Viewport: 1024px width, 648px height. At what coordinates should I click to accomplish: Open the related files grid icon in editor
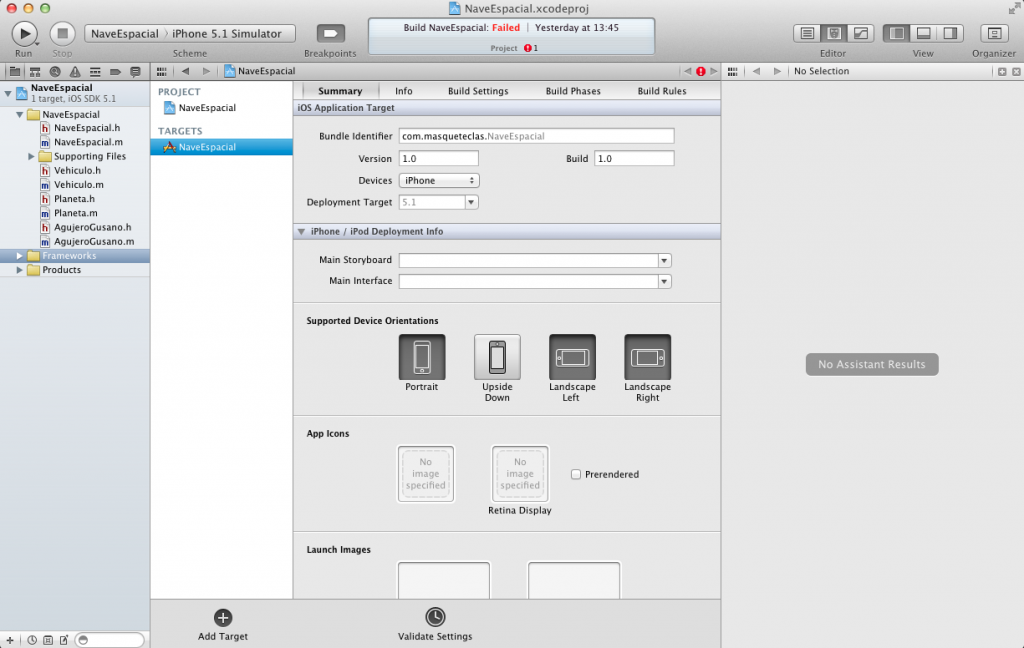click(161, 71)
